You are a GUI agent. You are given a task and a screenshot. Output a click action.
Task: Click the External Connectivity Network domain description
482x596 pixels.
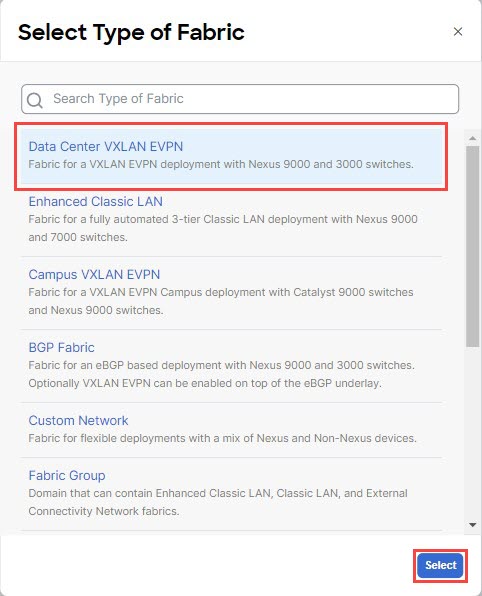(x=218, y=502)
